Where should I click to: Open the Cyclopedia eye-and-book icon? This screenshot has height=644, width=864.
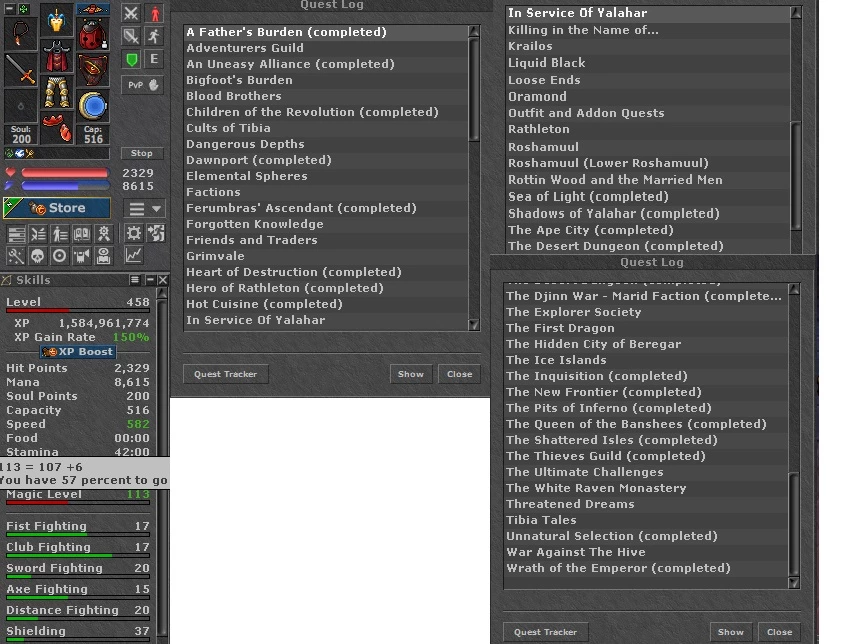(104, 256)
